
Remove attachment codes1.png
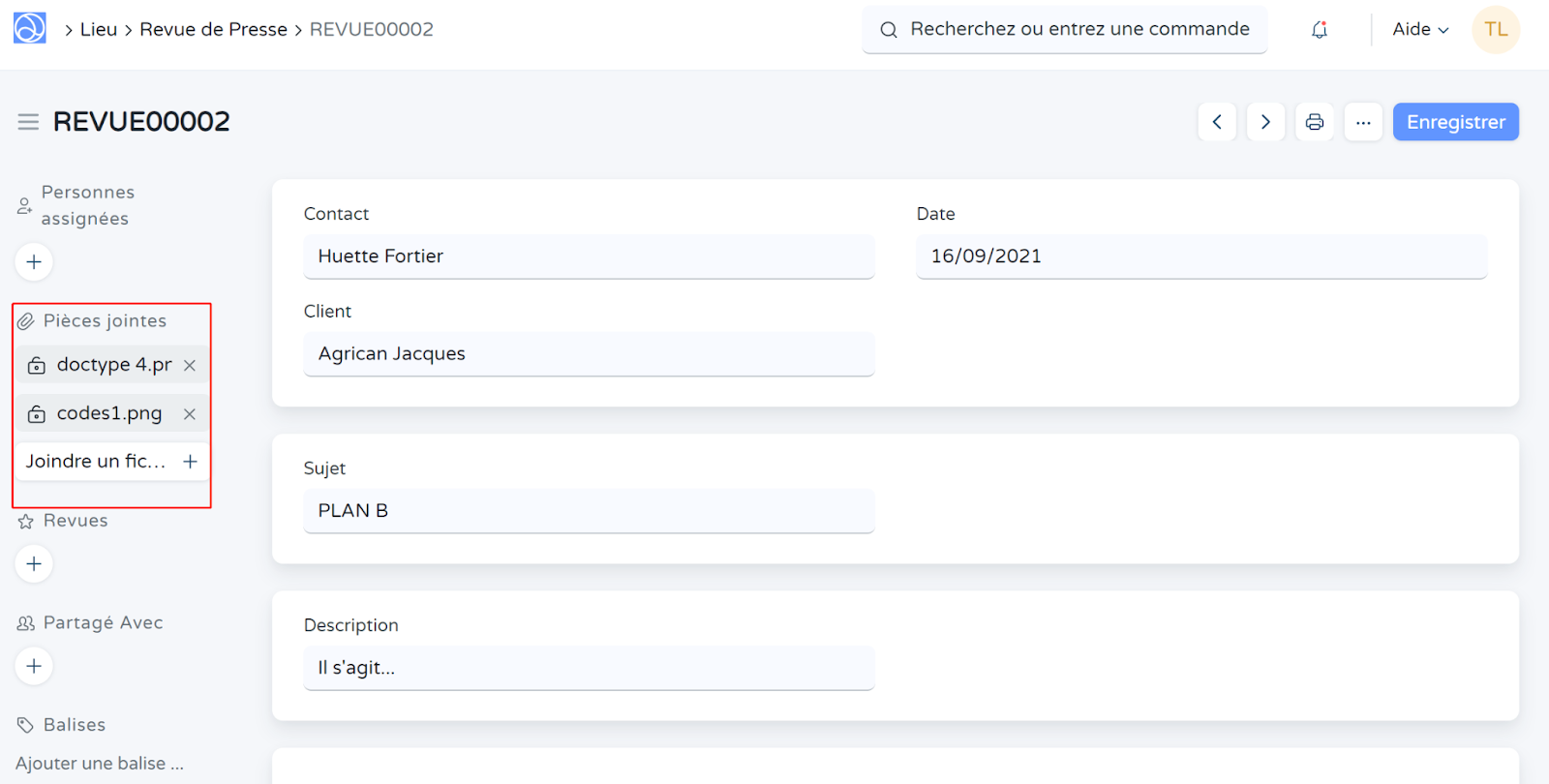(x=190, y=414)
